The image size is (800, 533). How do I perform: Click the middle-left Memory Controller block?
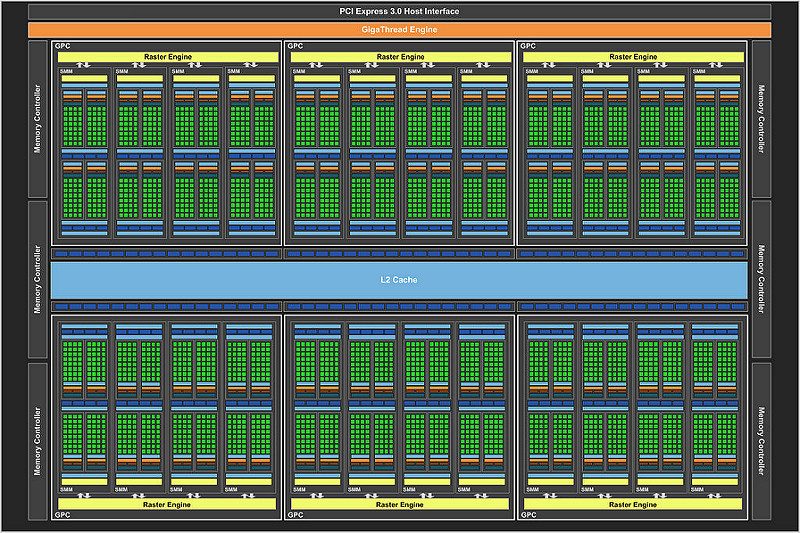(38, 279)
